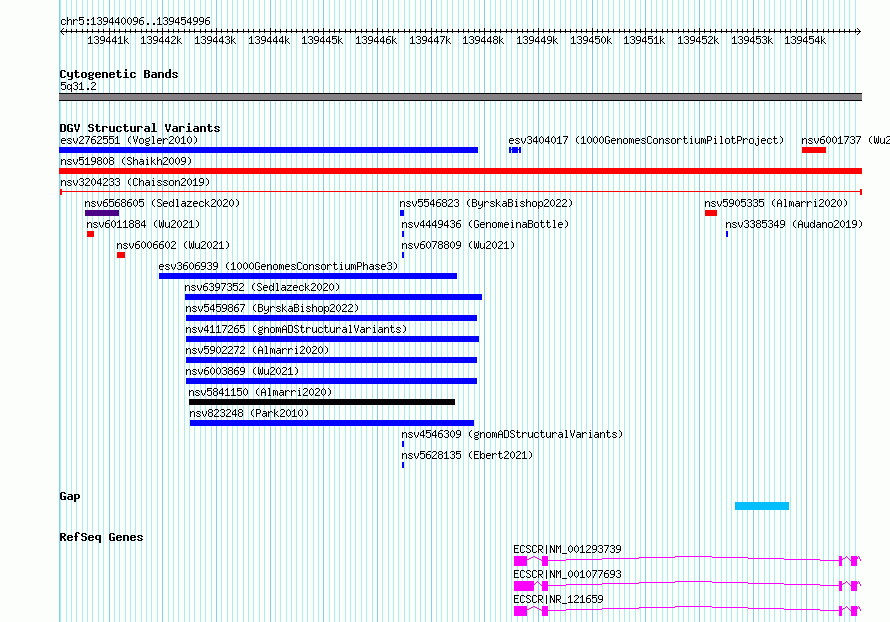Open the esv3606939 (1000GenomesConsortiumPhase3) label
The image size is (890, 622).
point(278,266)
